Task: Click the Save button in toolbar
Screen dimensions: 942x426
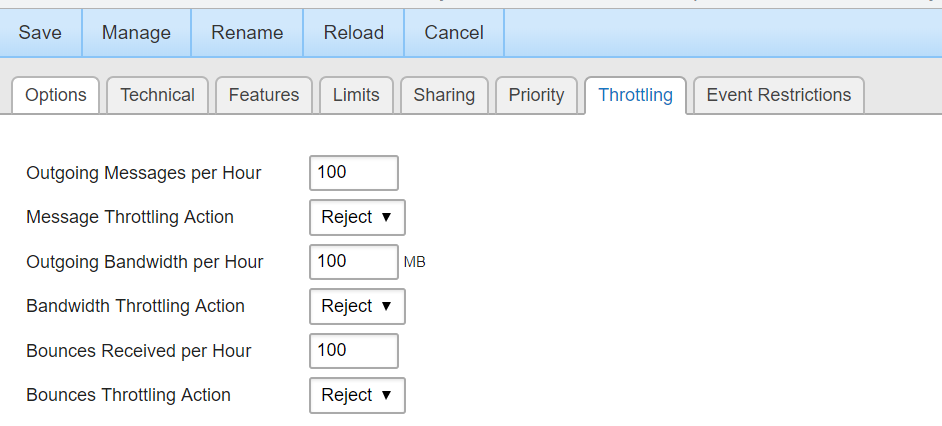Action: click(40, 33)
